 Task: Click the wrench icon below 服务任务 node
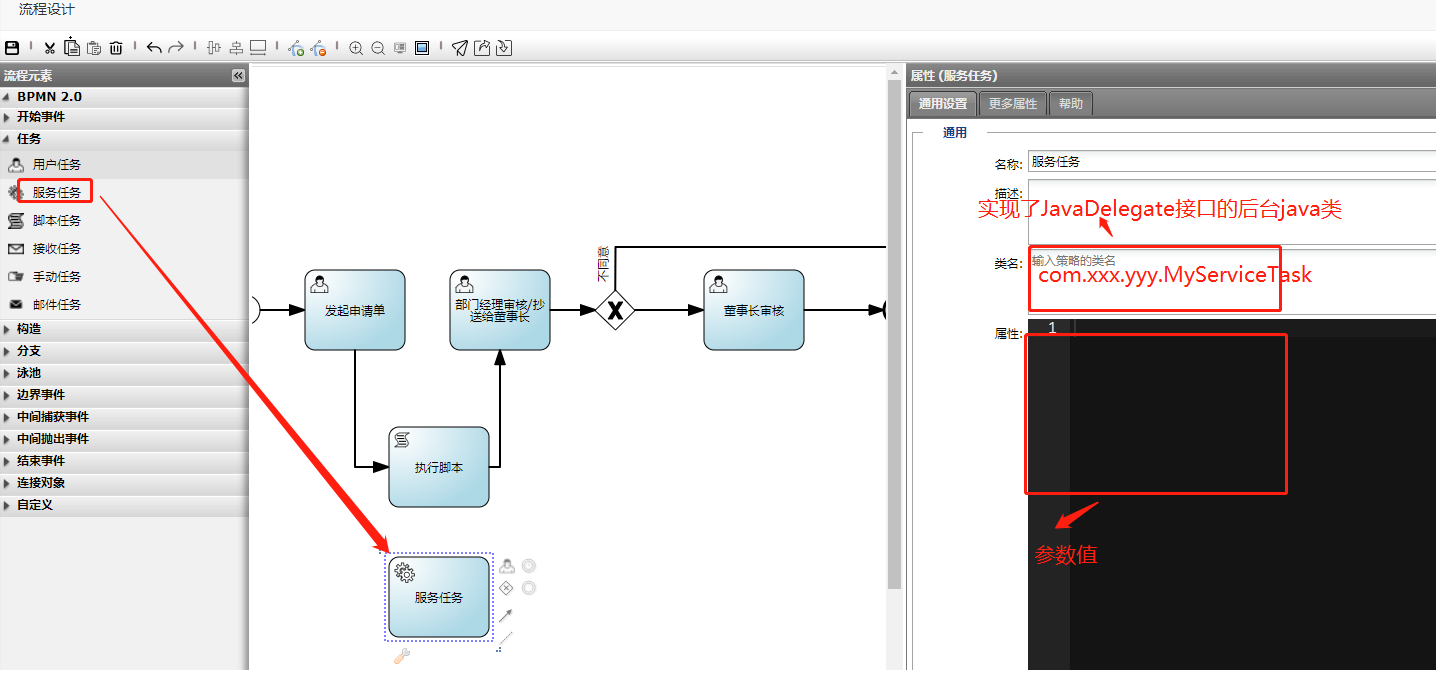[x=401, y=656]
